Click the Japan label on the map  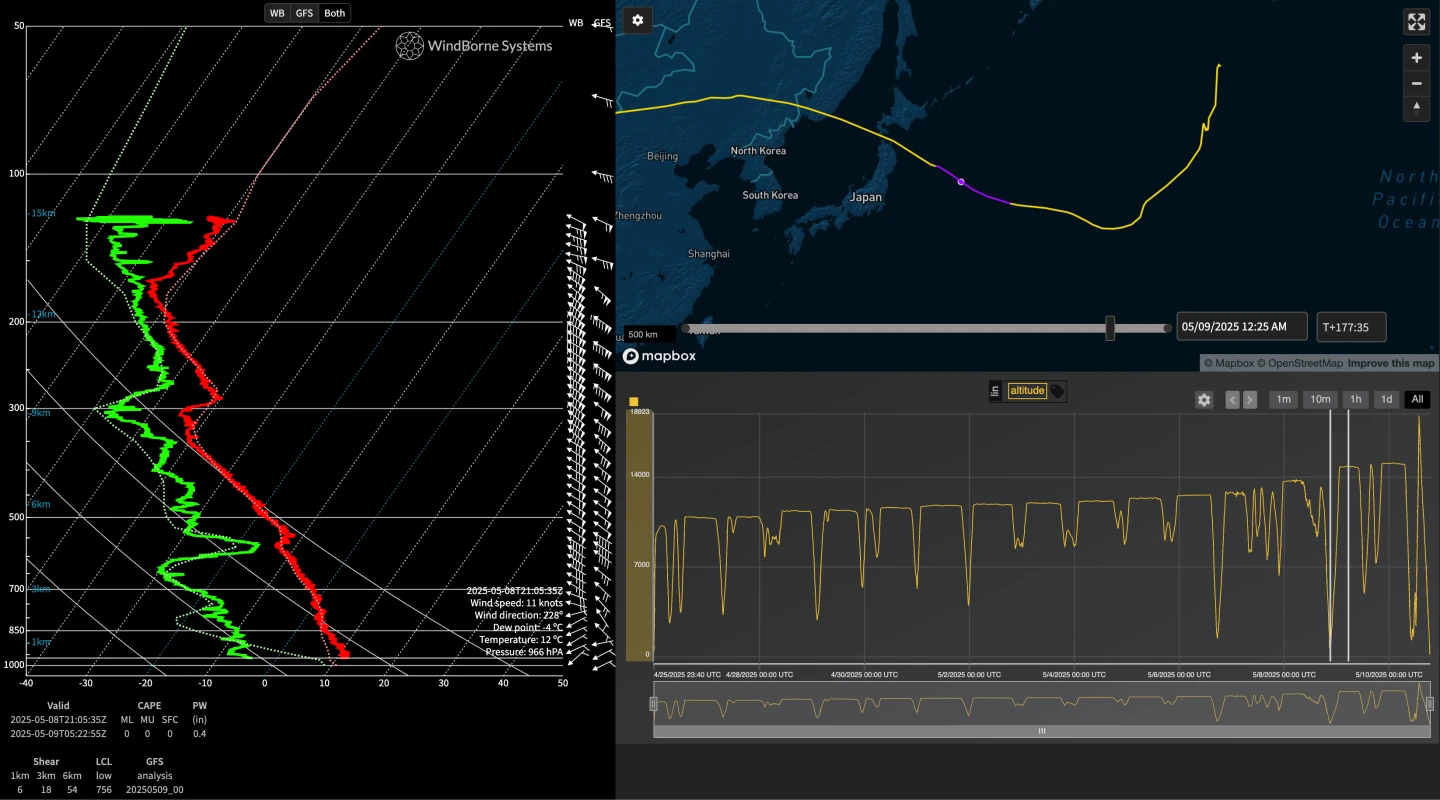[x=866, y=198]
